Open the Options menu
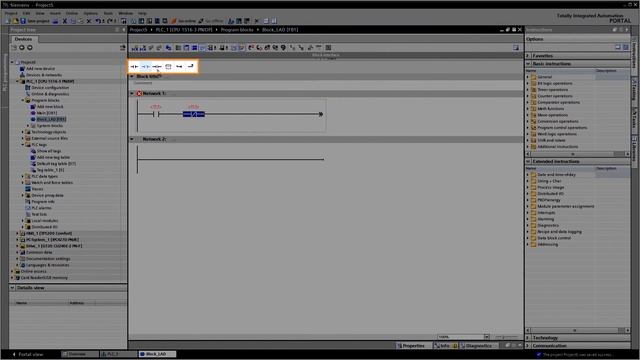The image size is (640, 360). [x=90, y=13]
